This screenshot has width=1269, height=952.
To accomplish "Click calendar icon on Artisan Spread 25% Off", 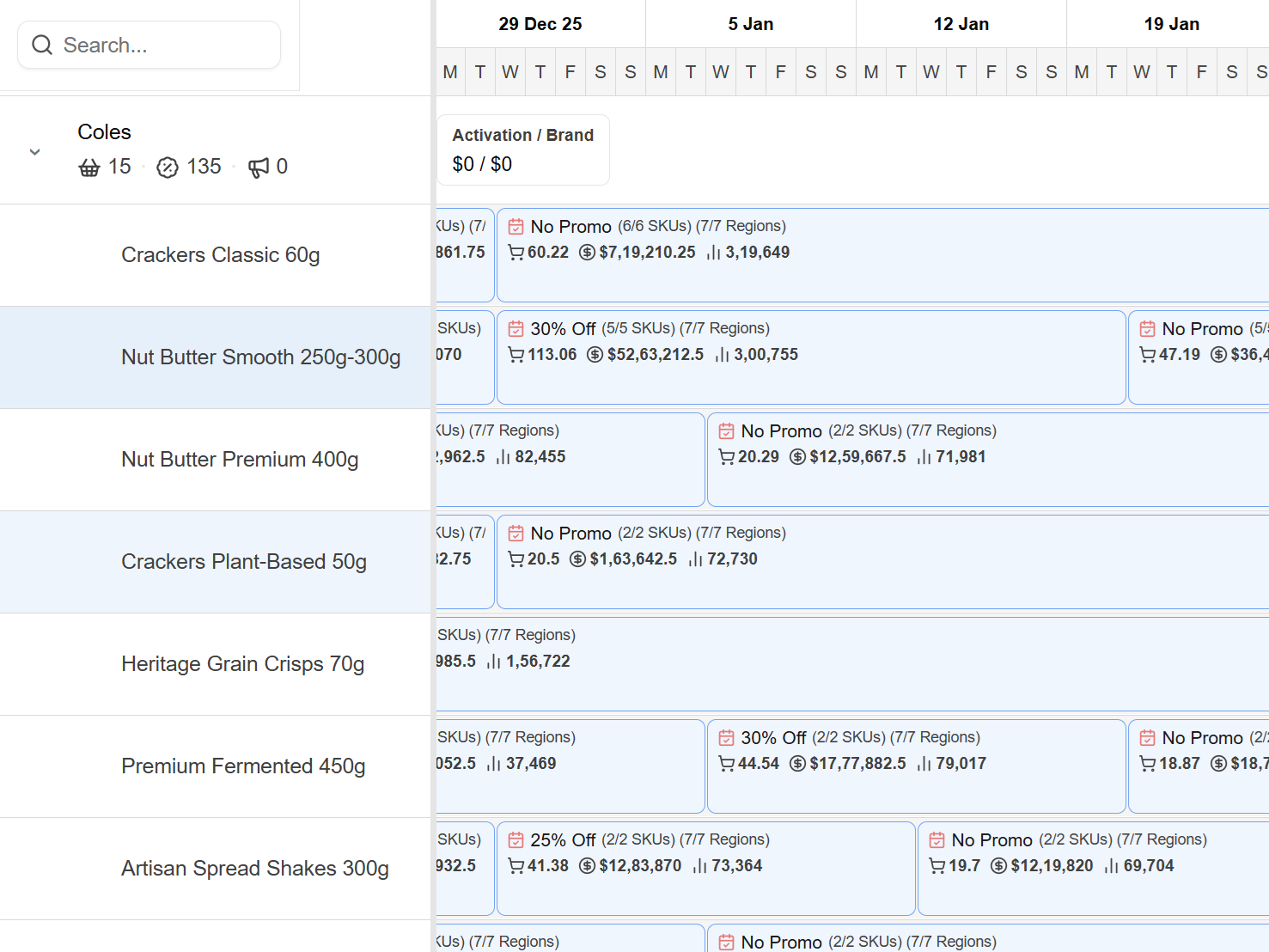I will (516, 840).
